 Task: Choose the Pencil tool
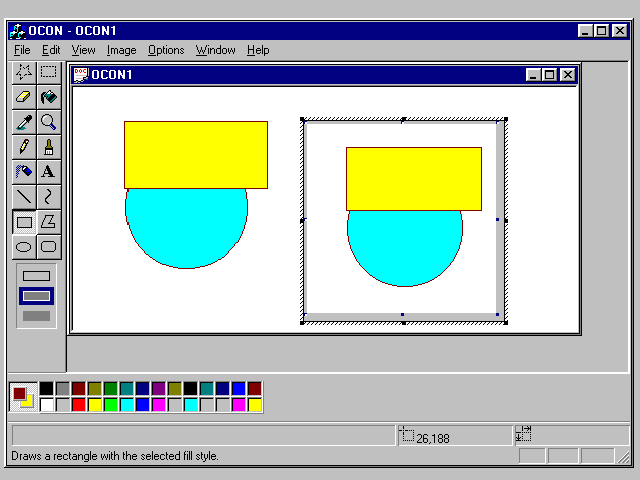pyautogui.click(x=24, y=147)
